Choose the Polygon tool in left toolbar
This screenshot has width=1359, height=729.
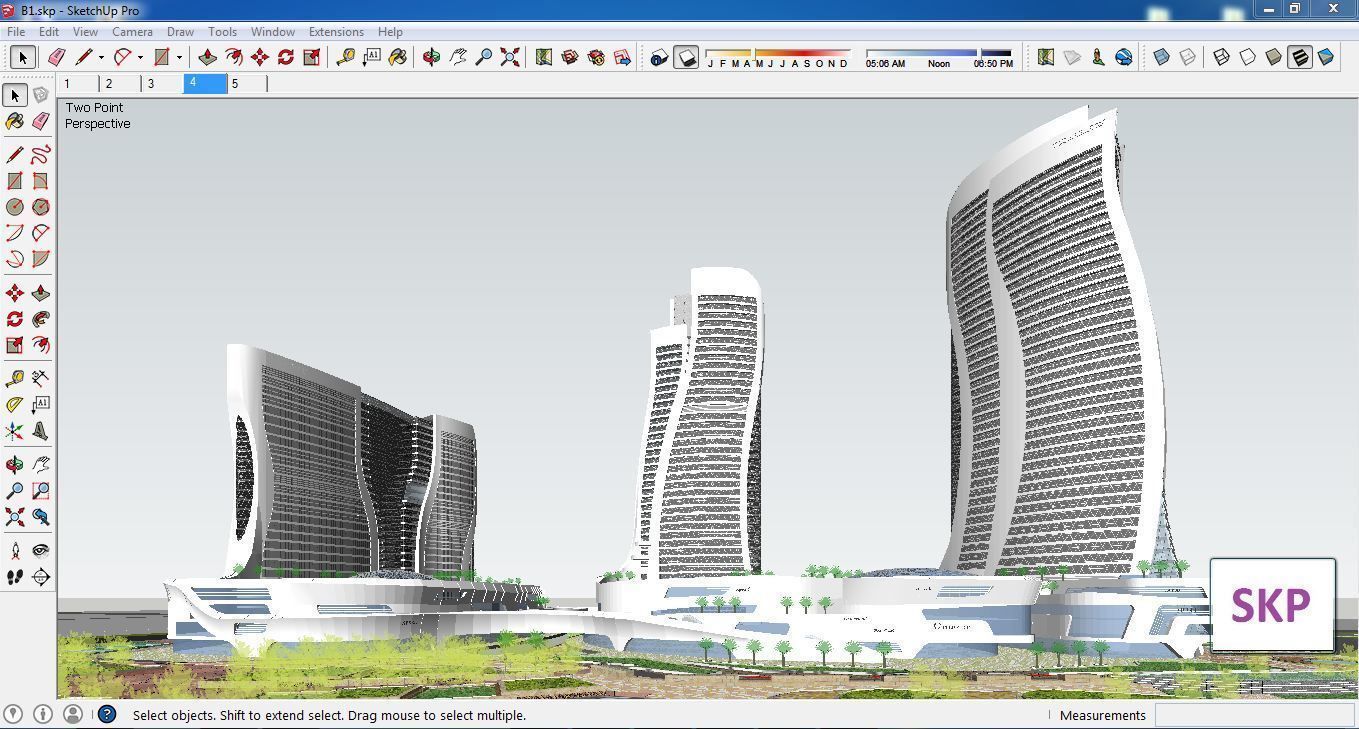(40, 207)
